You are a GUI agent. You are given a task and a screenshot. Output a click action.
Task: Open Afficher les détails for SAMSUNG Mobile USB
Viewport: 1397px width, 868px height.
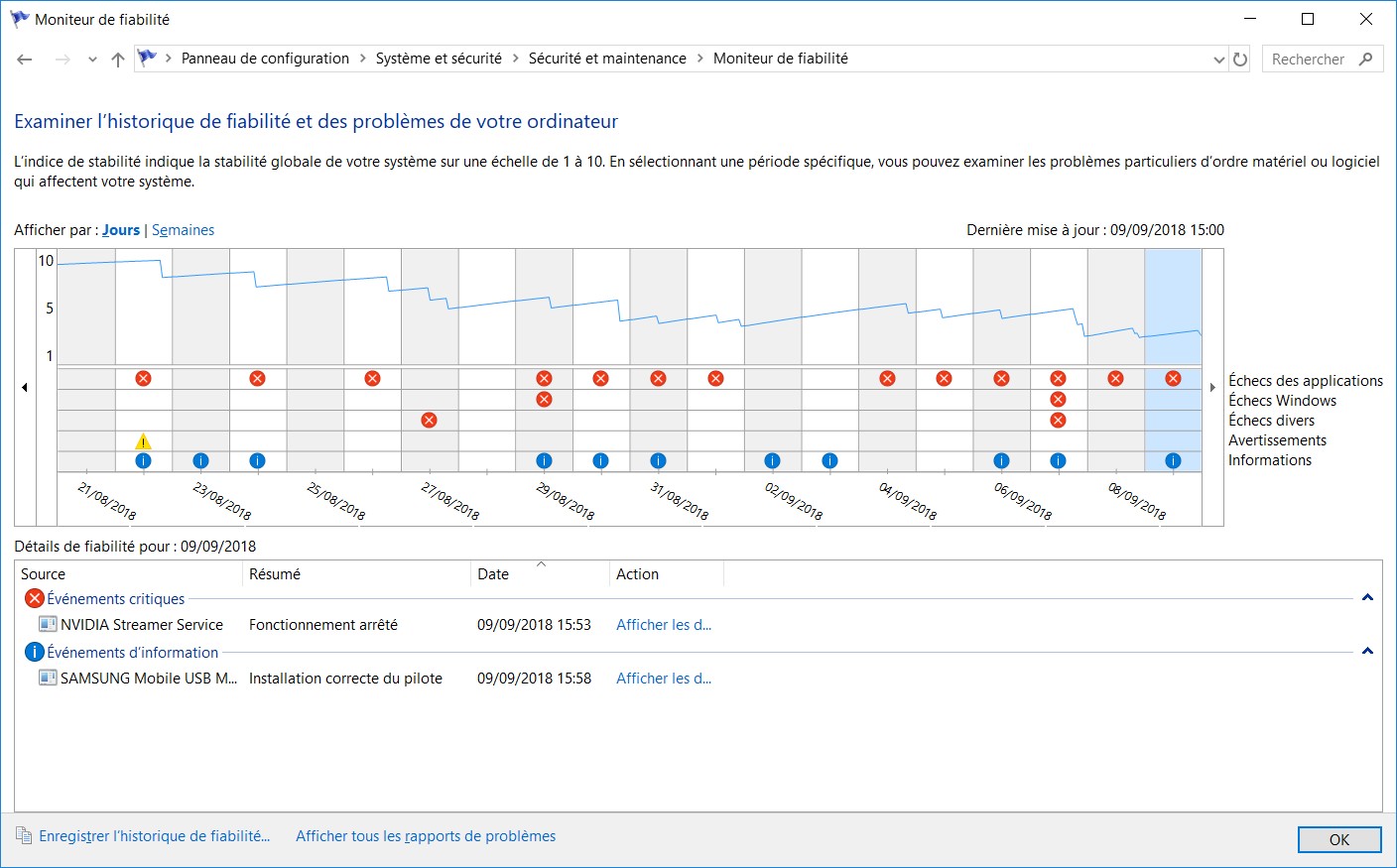point(664,679)
